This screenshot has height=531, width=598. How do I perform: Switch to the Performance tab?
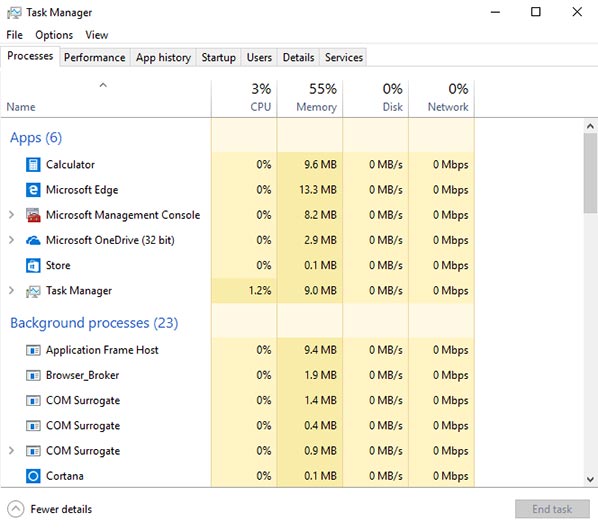[x=95, y=57]
